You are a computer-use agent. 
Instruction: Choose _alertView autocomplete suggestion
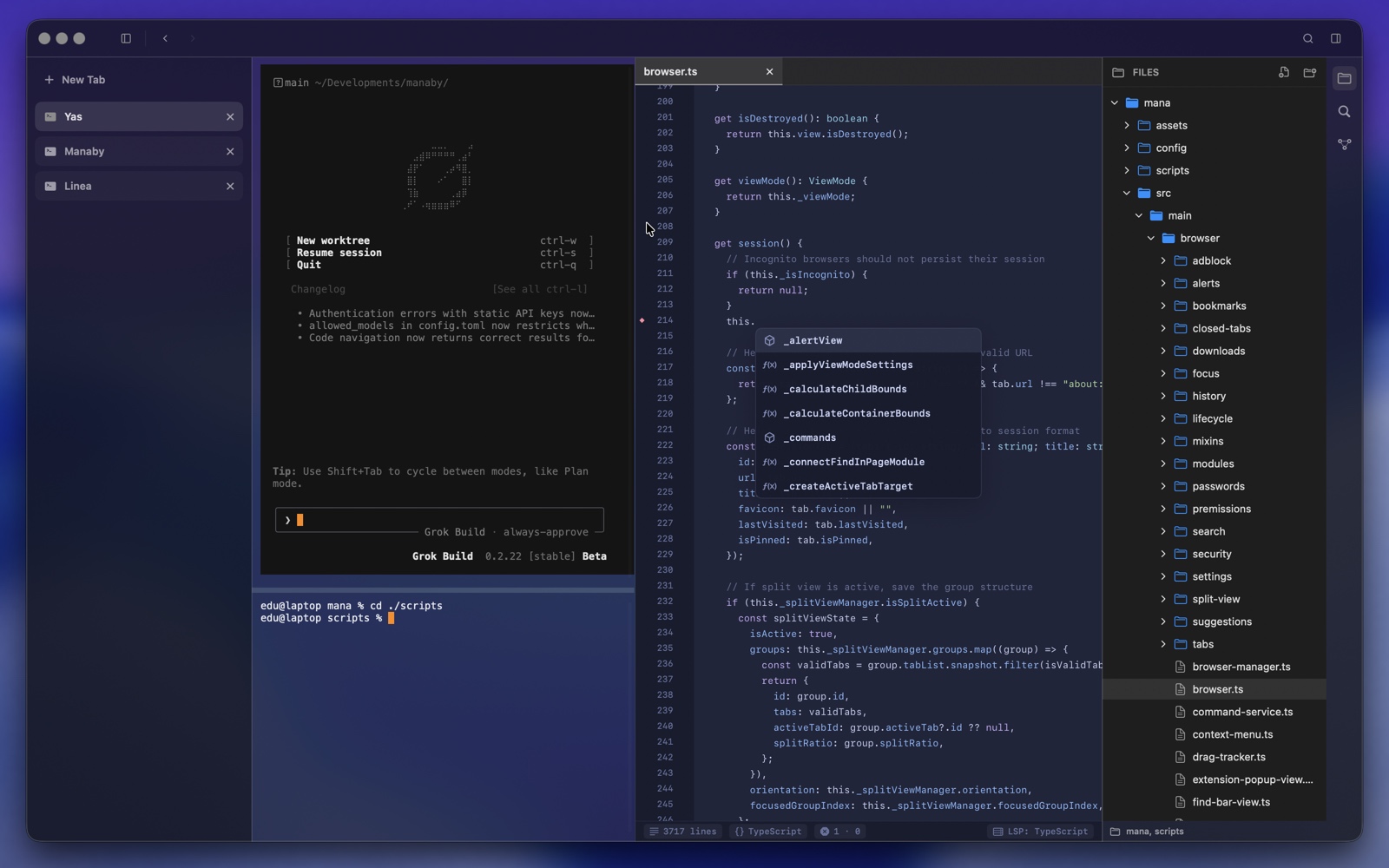coord(868,340)
